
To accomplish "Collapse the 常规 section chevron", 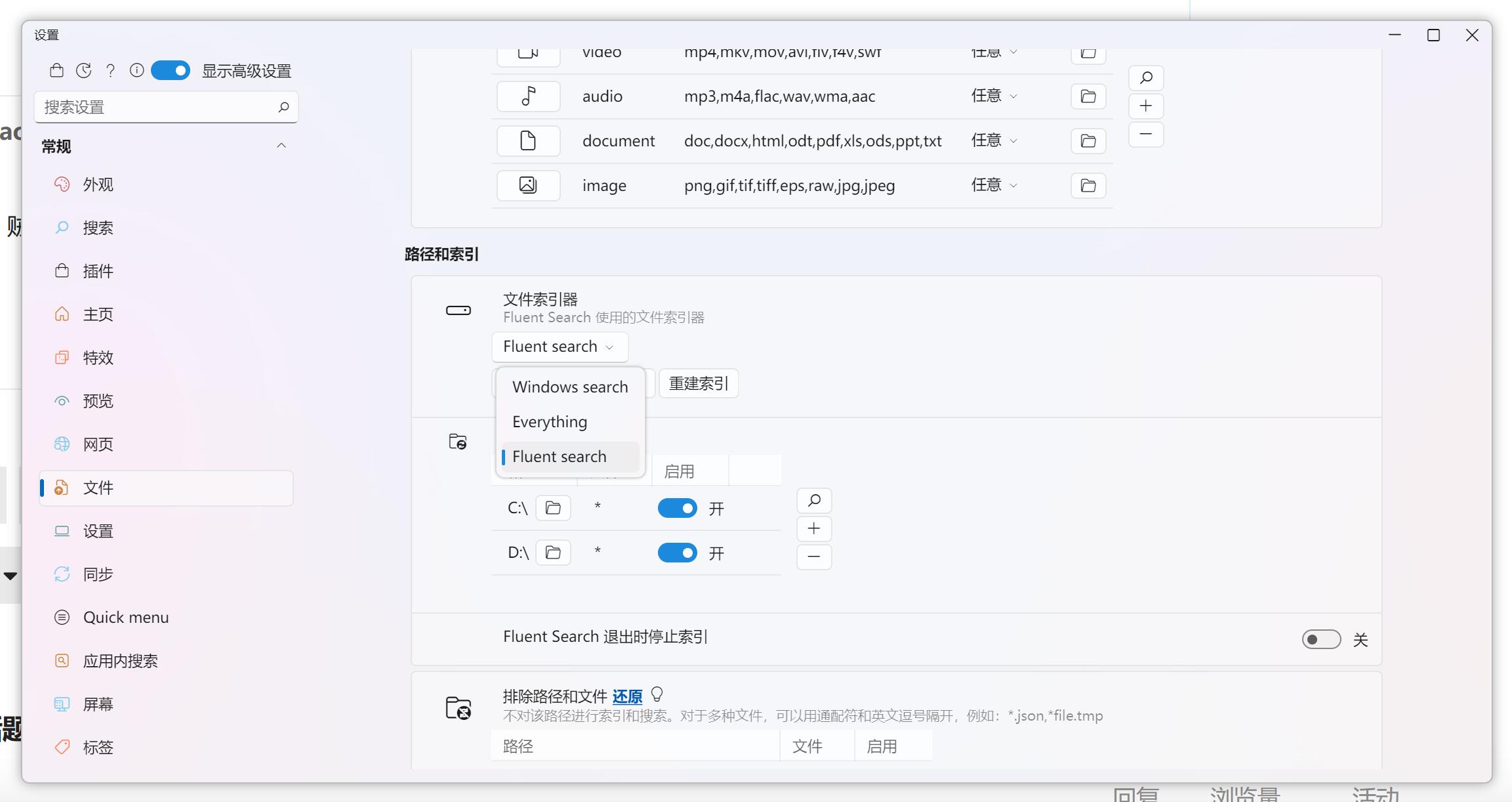I will pos(281,146).
